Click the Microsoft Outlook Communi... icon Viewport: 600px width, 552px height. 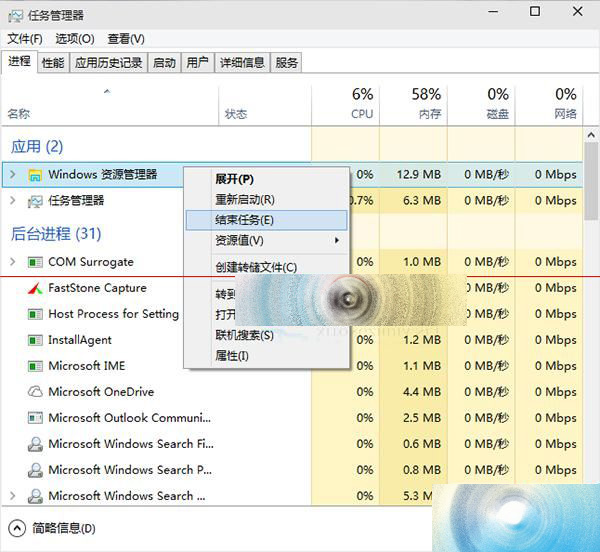coord(35,418)
